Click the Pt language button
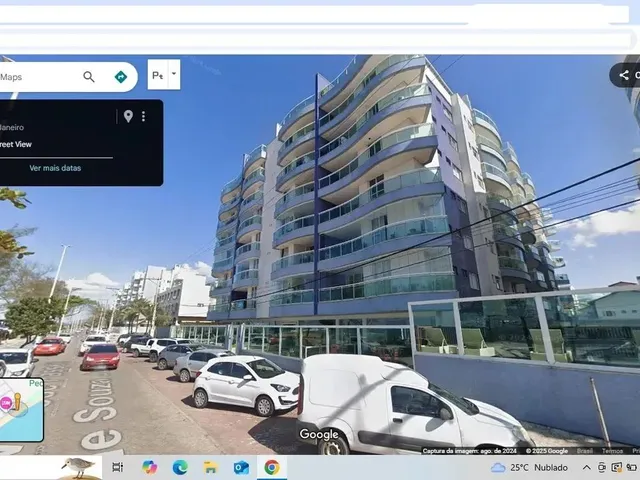640x480 pixels. tap(158, 75)
